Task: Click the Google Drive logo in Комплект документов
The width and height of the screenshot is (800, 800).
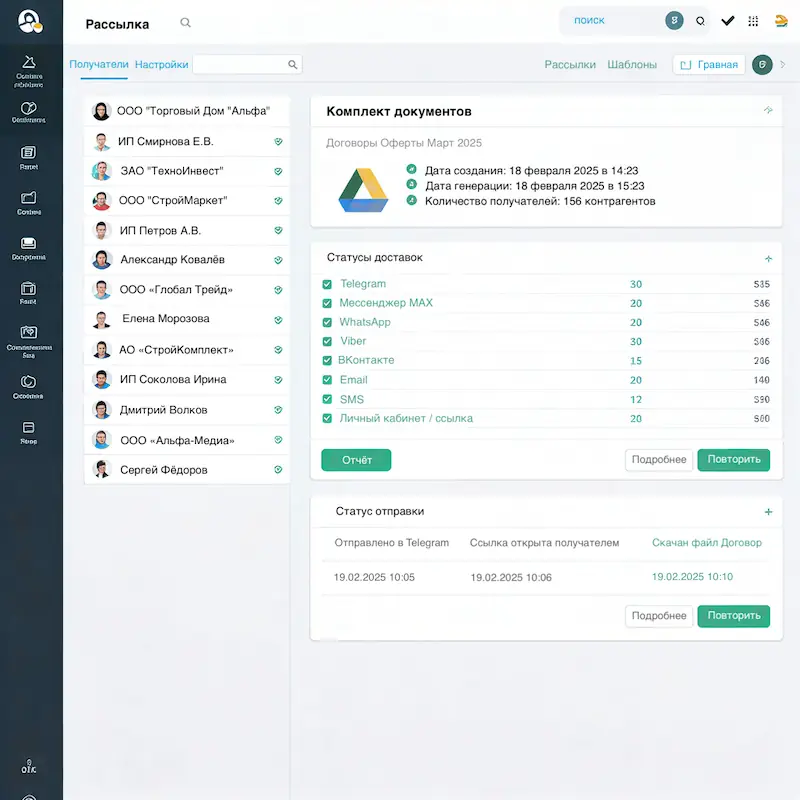Action: click(363, 190)
